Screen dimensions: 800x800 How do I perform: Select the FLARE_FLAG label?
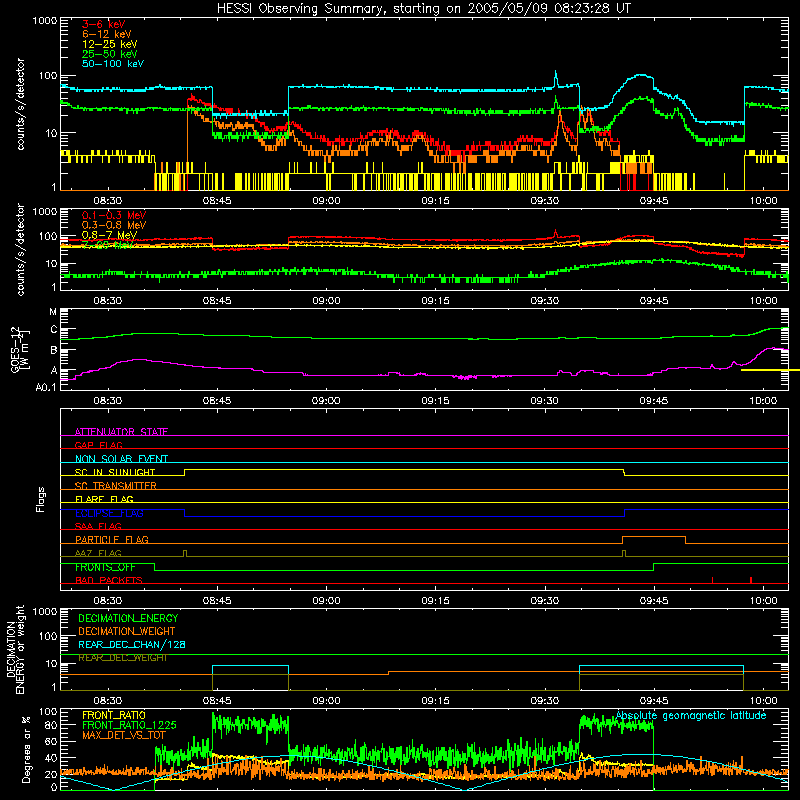(x=104, y=499)
